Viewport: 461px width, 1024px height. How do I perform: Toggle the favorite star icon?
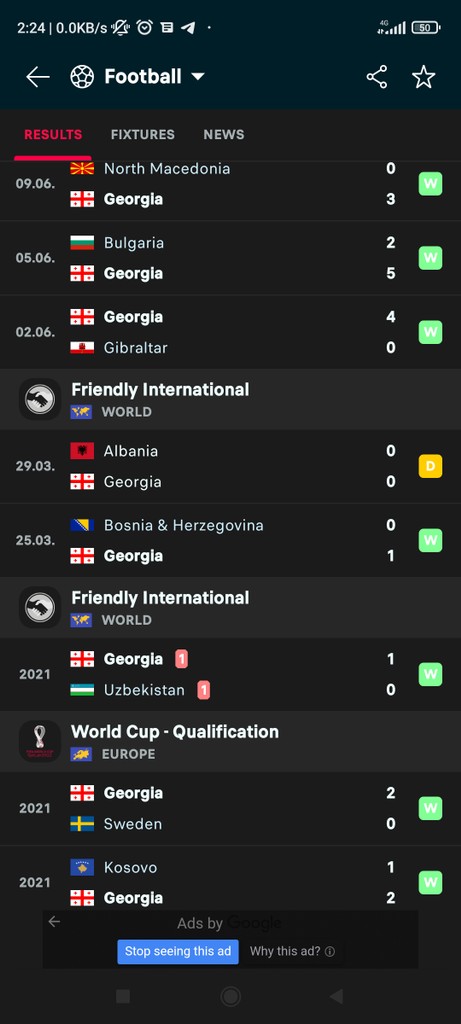tap(424, 77)
